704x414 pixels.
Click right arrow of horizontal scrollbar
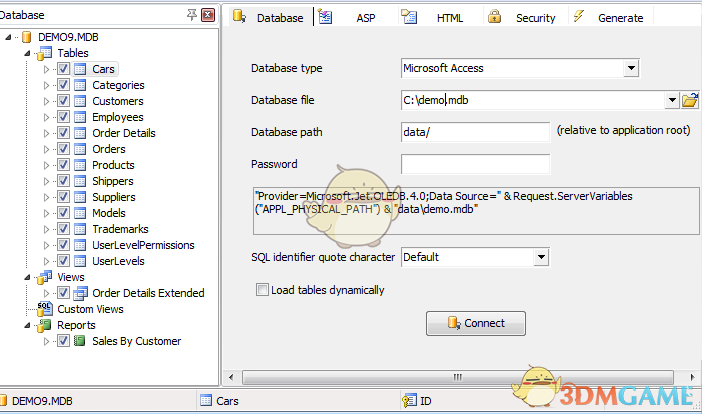[692, 377]
